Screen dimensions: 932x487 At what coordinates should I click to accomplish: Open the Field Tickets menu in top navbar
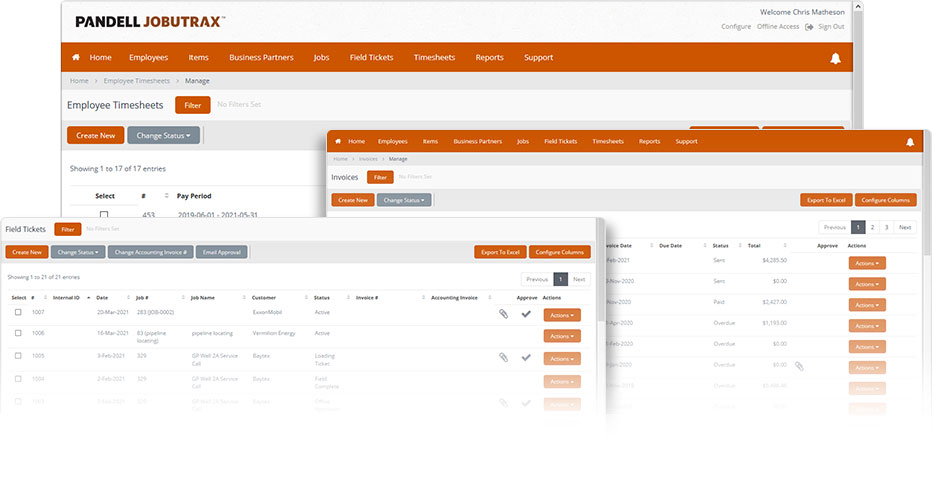click(371, 58)
